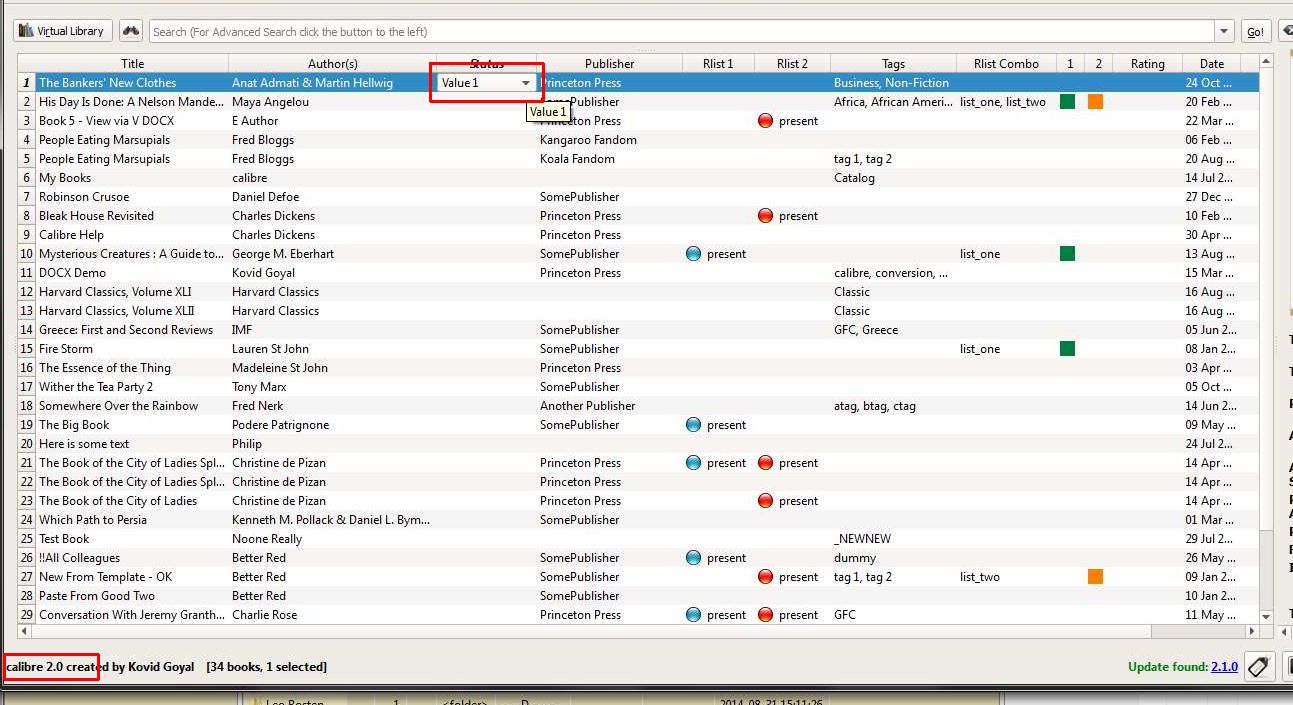Click tags atag, btag, ctag

tap(875, 406)
